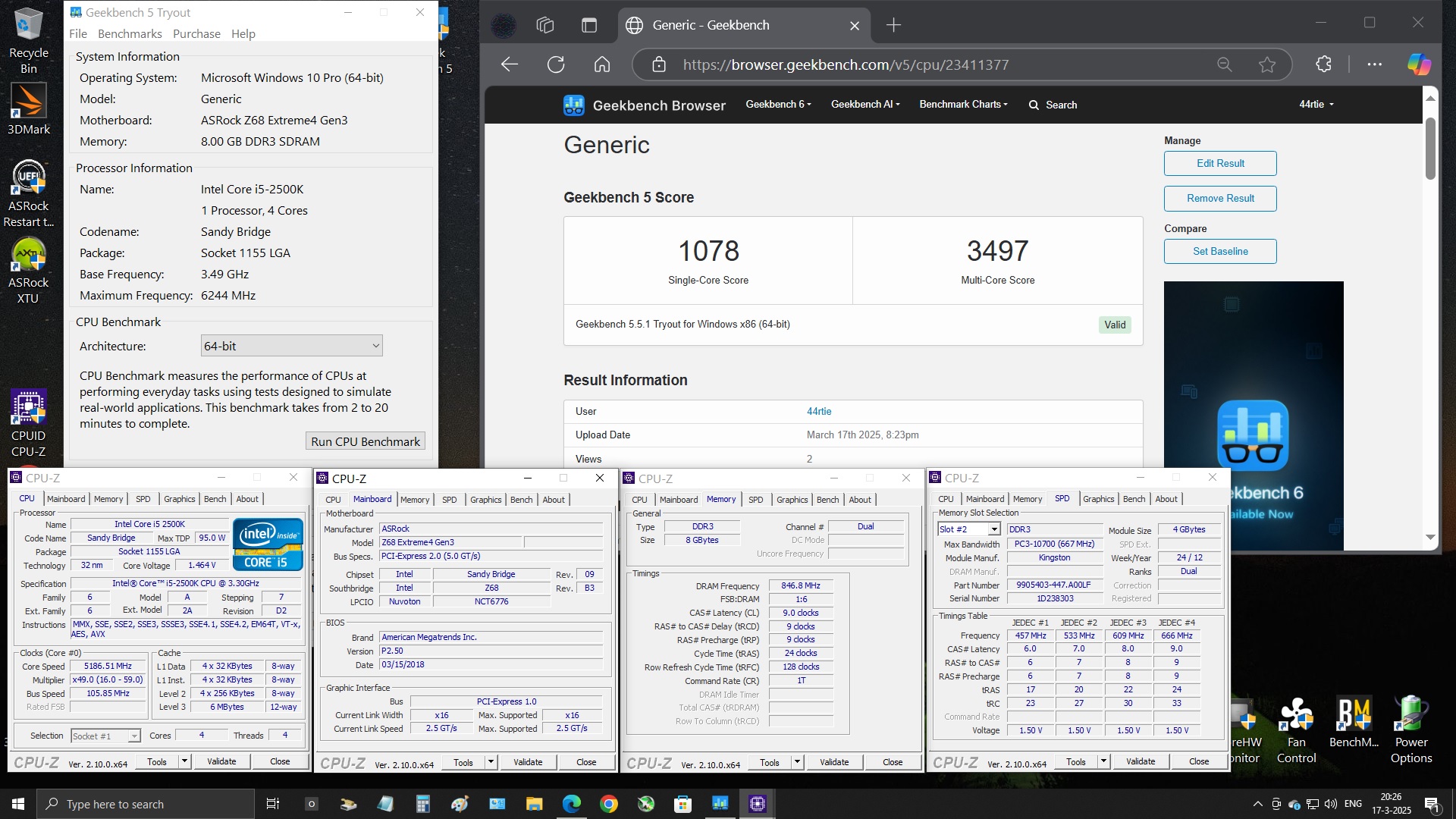Viewport: 1456px width, 819px height.
Task: Click the Edit Result button
Action: 1220,163
